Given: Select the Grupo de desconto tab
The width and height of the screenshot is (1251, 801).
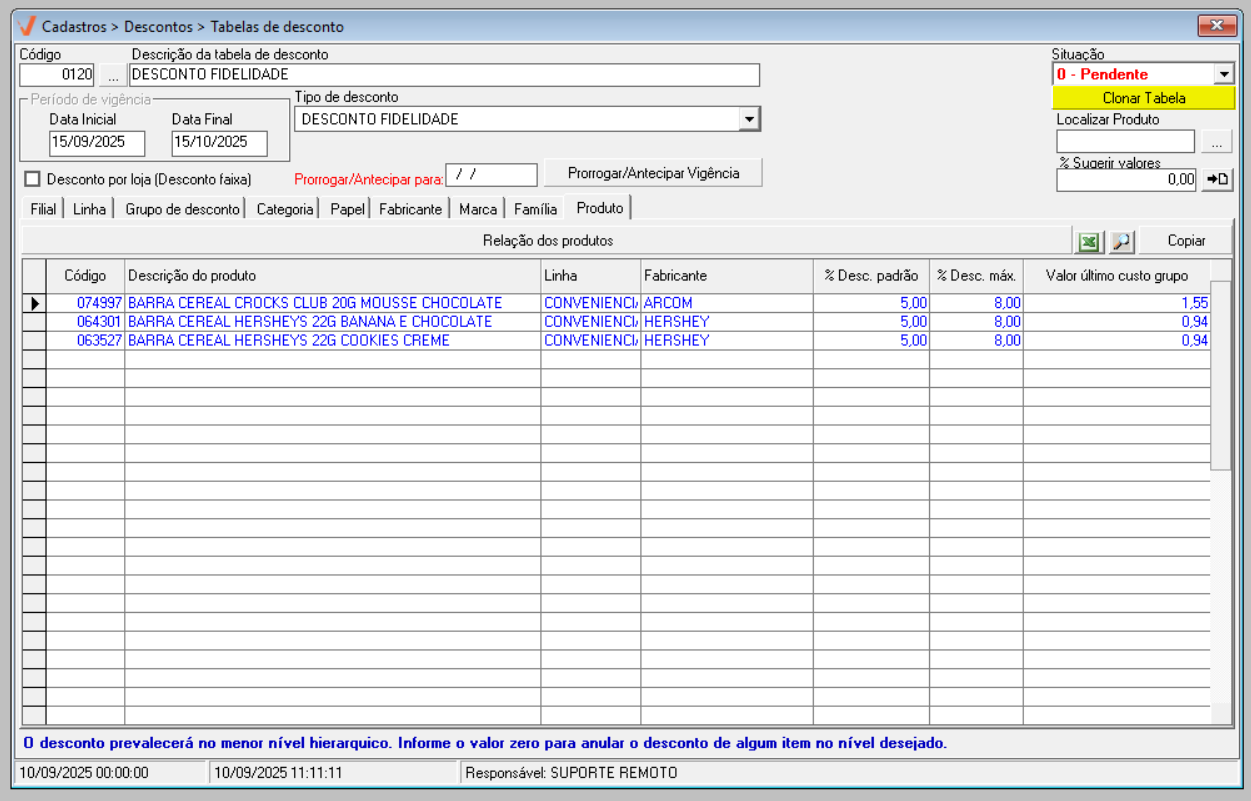Looking at the screenshot, I should (x=182, y=209).
